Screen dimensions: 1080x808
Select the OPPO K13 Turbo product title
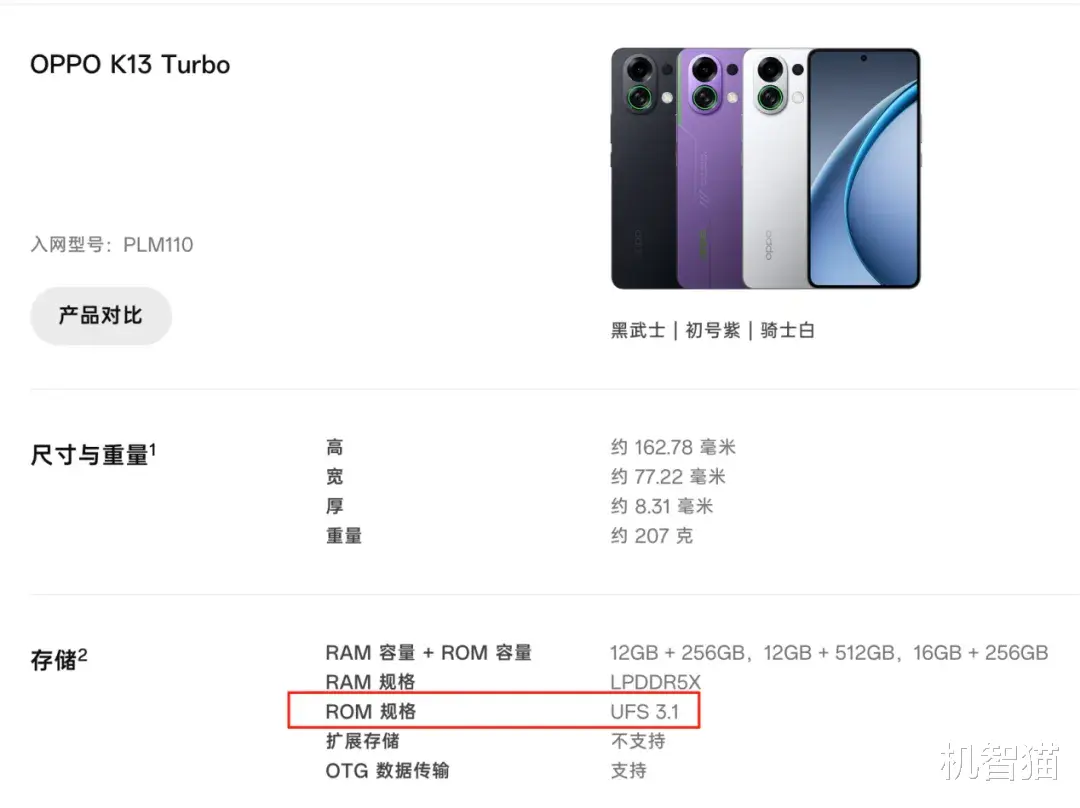click(x=129, y=64)
